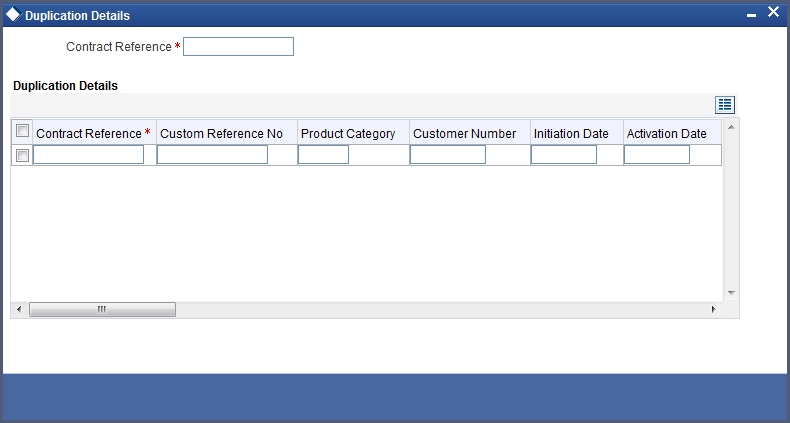The height and width of the screenshot is (423, 790).
Task: Click Activation Date cell input
Action: [x=657, y=155]
